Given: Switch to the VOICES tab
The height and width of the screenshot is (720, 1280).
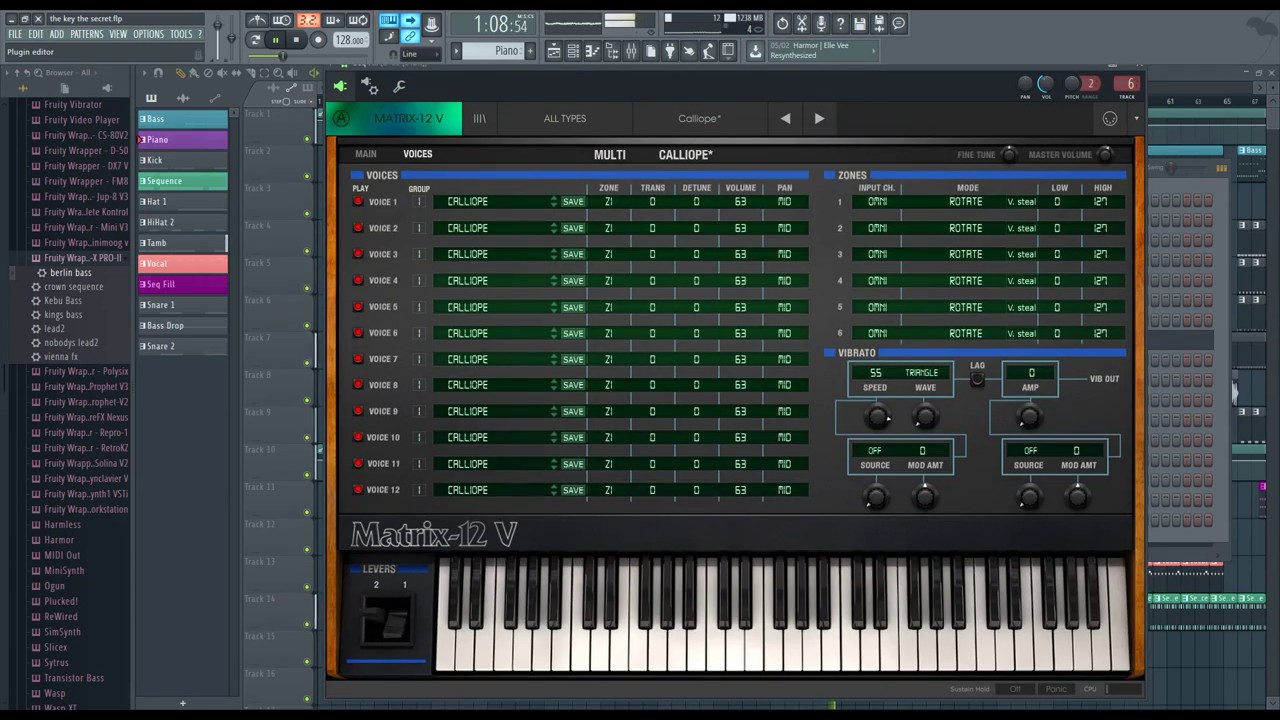Looking at the screenshot, I should pos(418,154).
